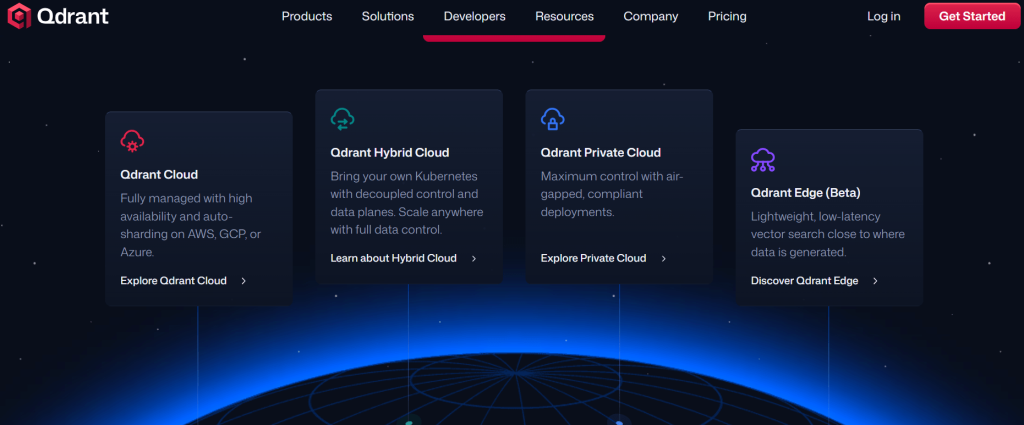Open the Resources menu
This screenshot has height=425, width=1024.
[564, 16]
